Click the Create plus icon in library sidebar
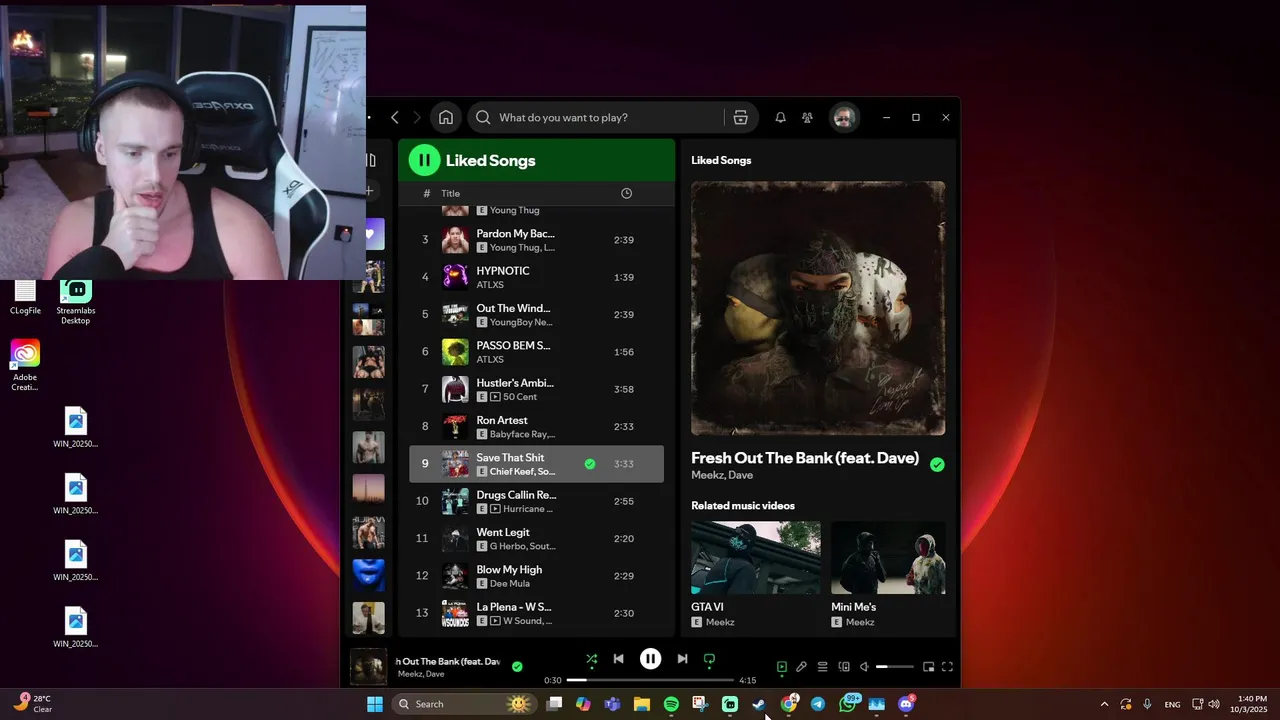Screen dimensions: 1280x720 369,190
